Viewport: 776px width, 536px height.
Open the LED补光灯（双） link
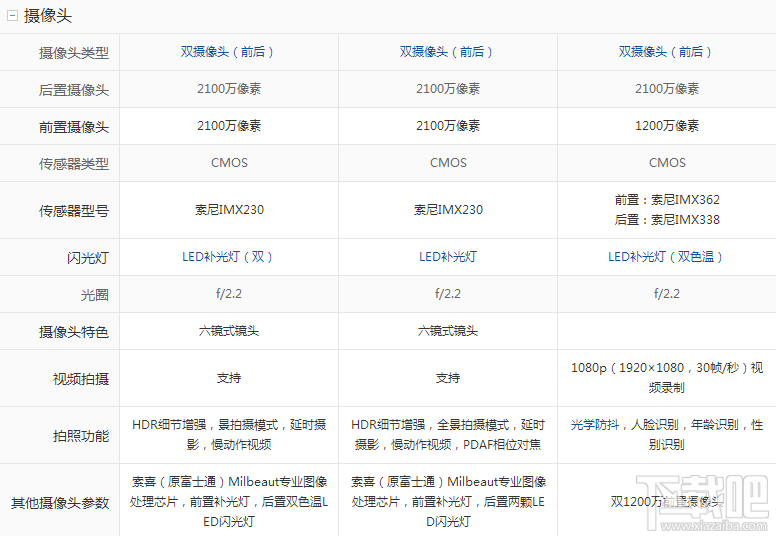point(227,257)
